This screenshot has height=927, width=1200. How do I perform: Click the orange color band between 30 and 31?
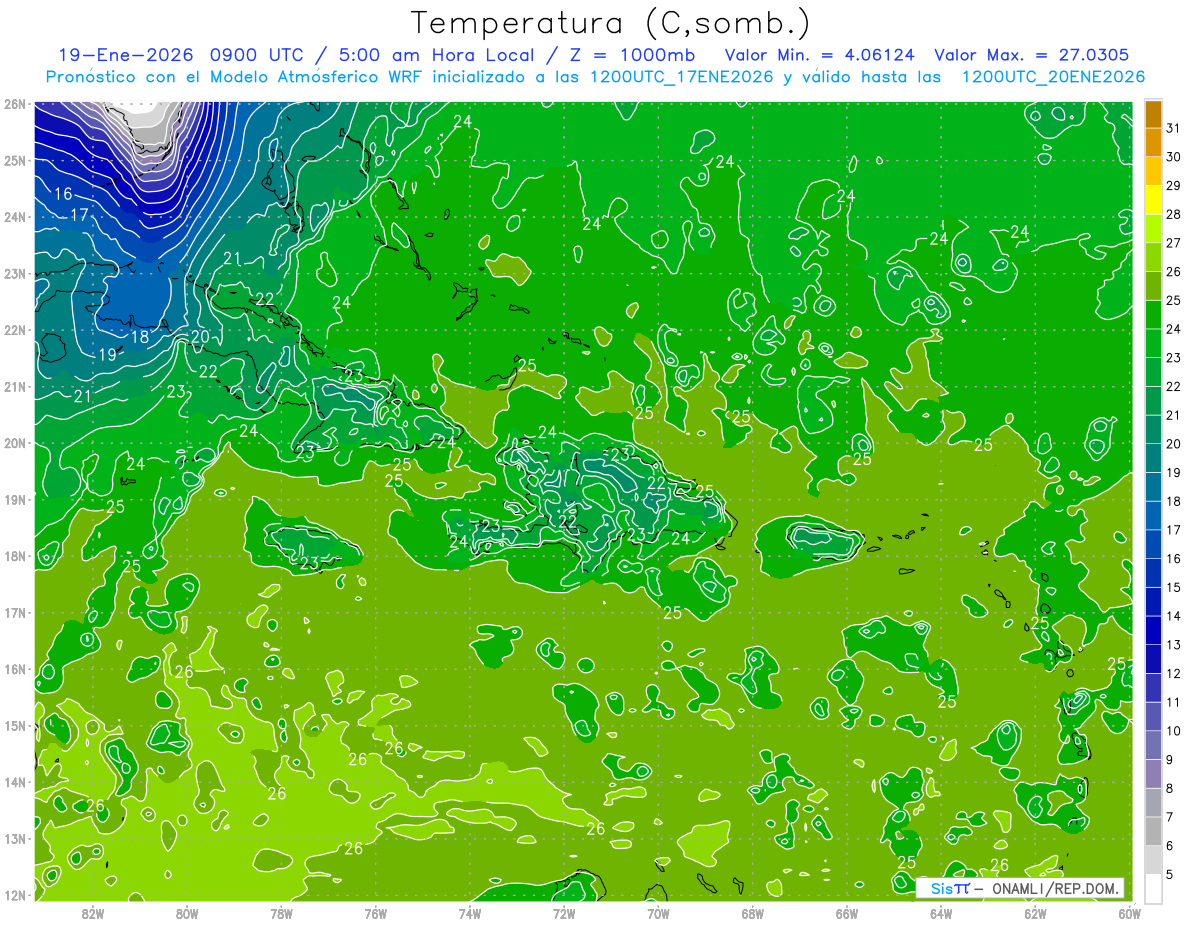pos(1153,143)
